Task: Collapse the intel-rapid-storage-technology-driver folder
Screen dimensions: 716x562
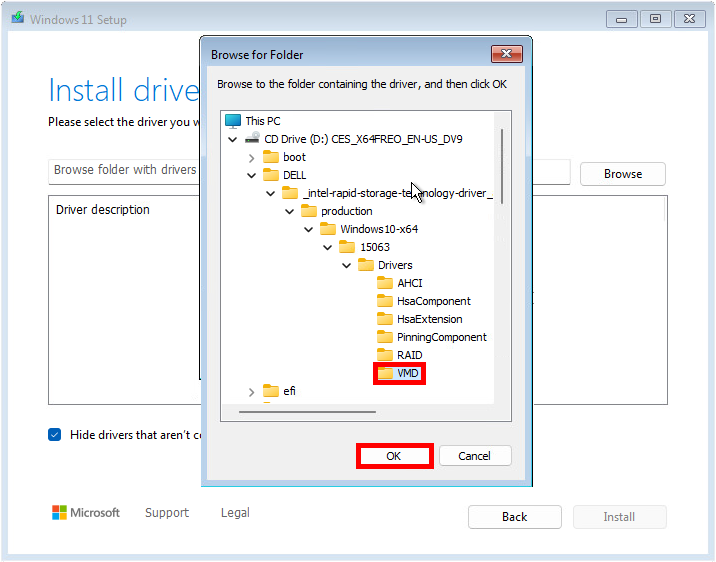Action: [x=271, y=193]
